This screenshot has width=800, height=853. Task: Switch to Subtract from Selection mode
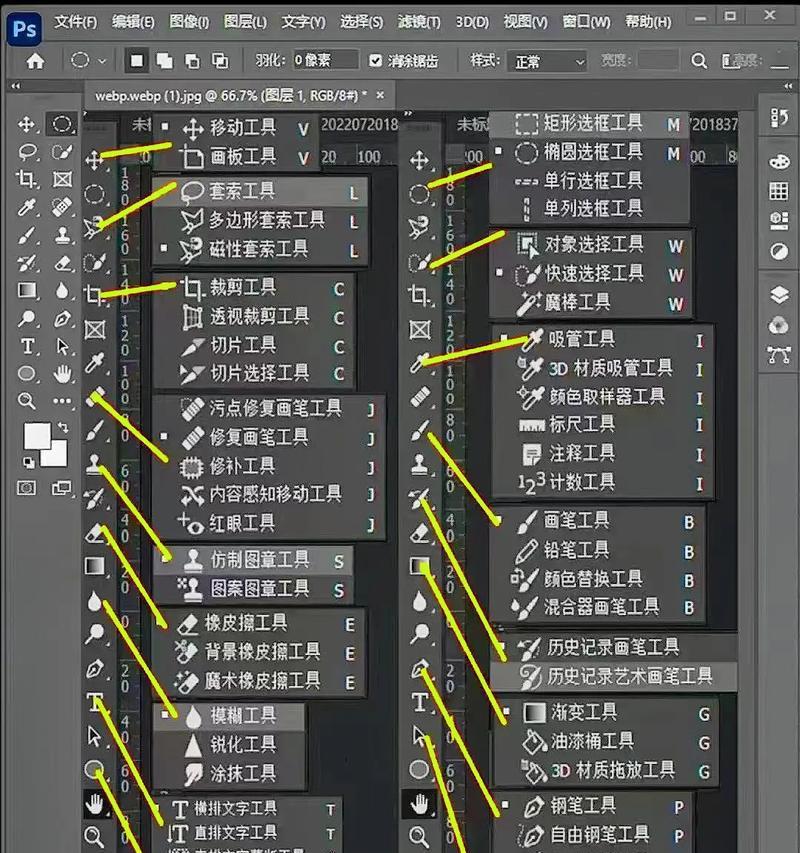click(x=192, y=61)
